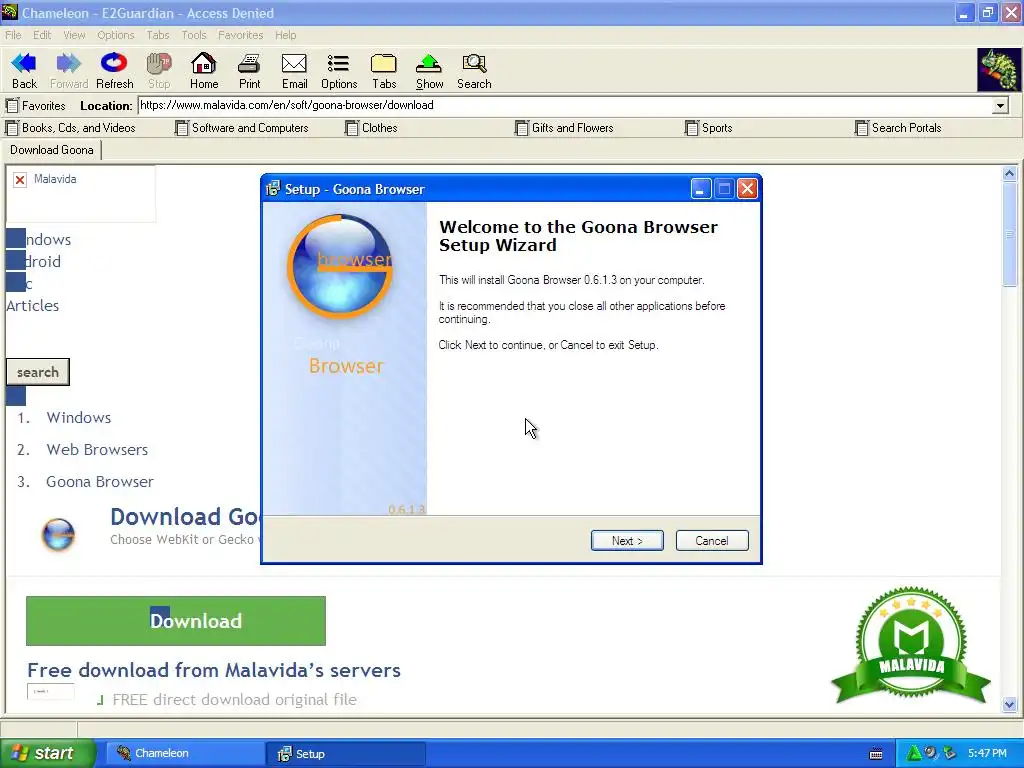
Task: Open the Favorites button beside Location
Action: tap(35, 106)
